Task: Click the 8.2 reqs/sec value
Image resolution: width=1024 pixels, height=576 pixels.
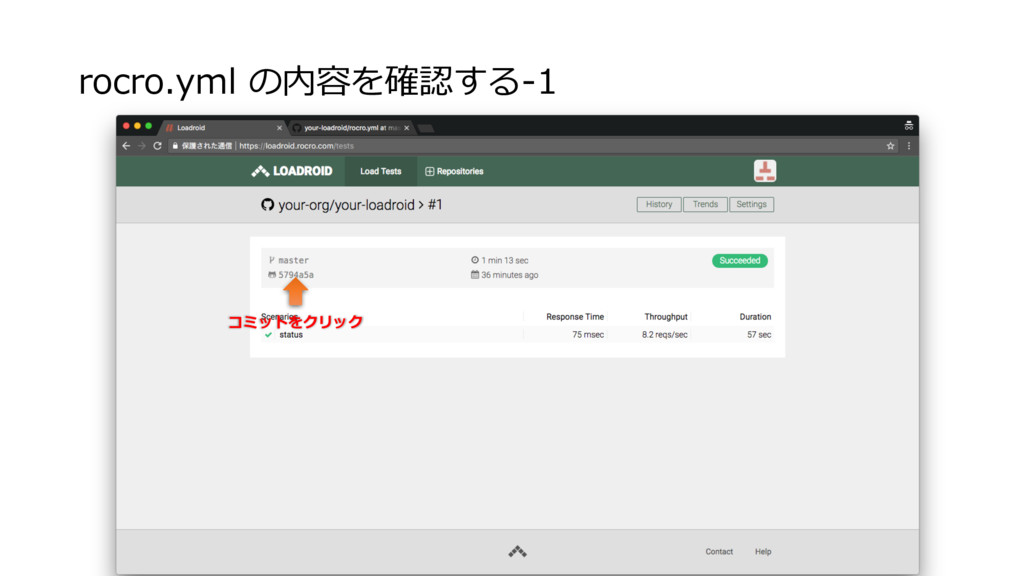Action: point(664,334)
